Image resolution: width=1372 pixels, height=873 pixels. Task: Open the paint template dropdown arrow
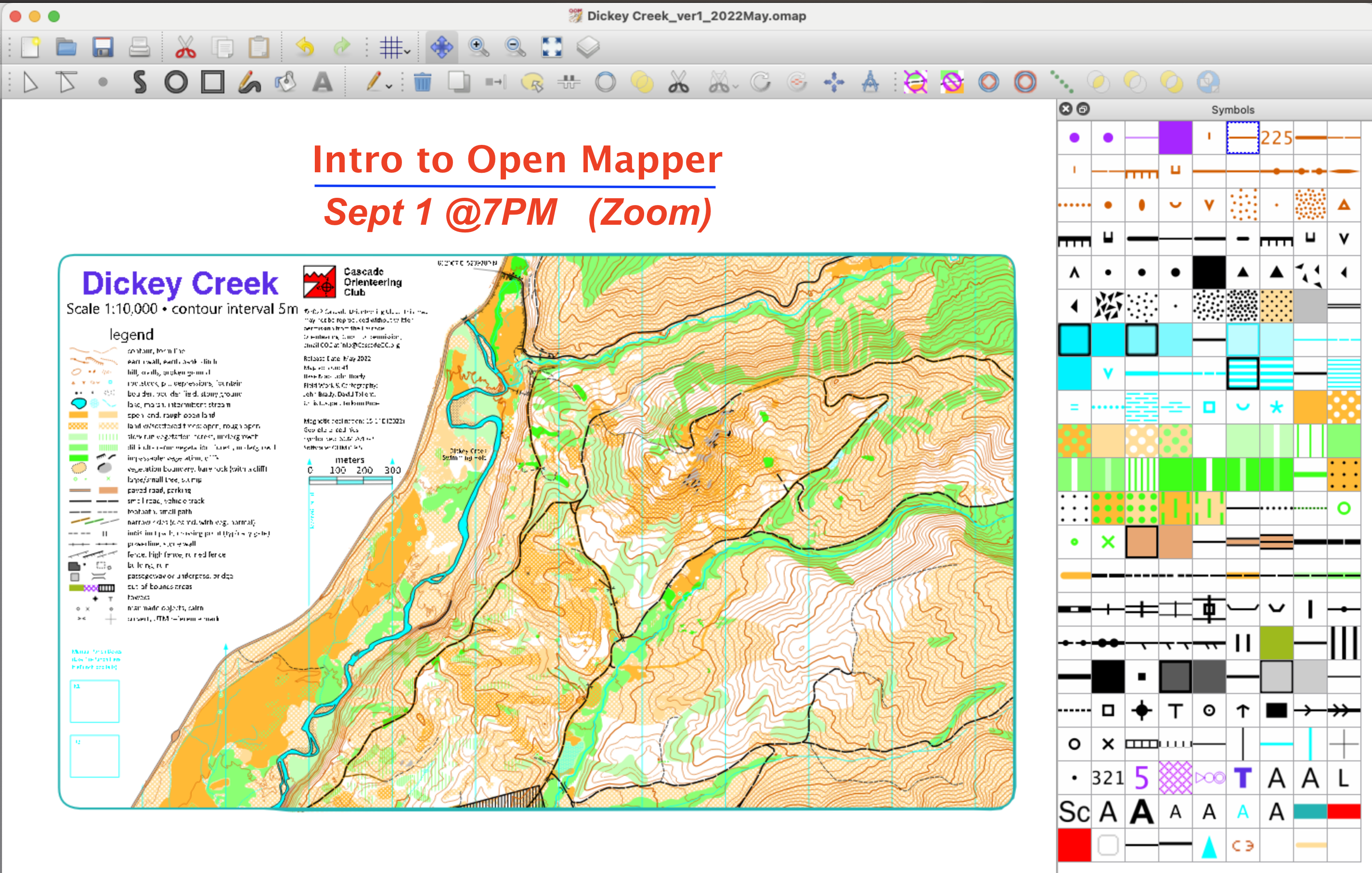pos(389,87)
